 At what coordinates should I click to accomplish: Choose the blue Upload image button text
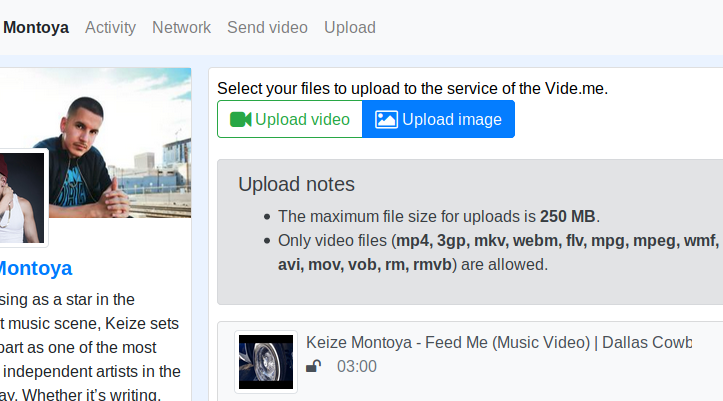pos(452,119)
